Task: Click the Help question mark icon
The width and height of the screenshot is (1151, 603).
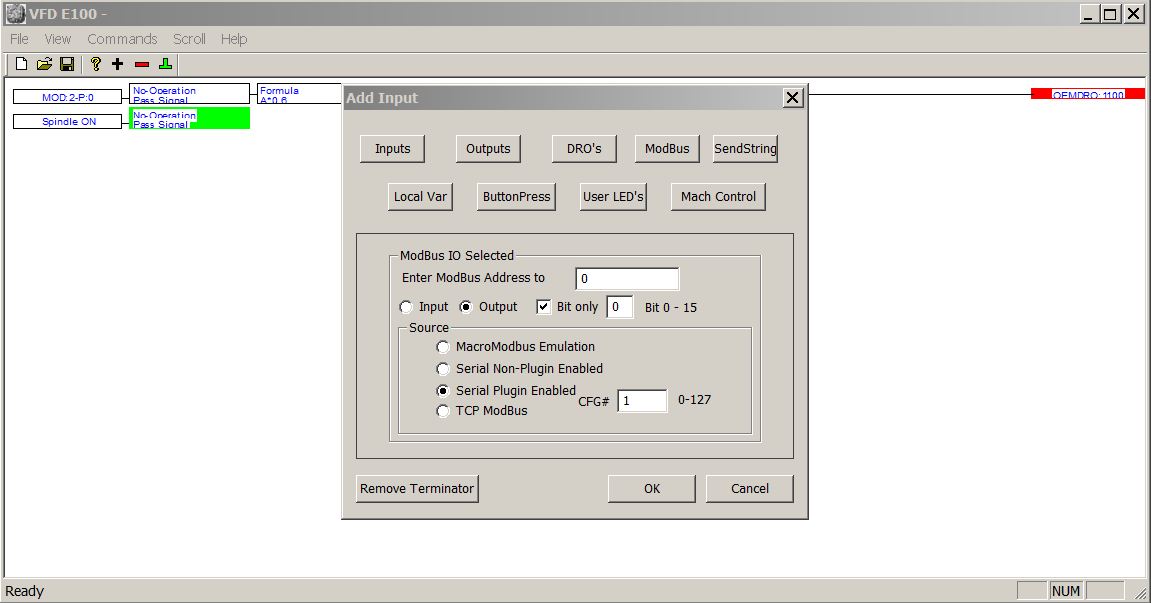Action: pos(95,65)
